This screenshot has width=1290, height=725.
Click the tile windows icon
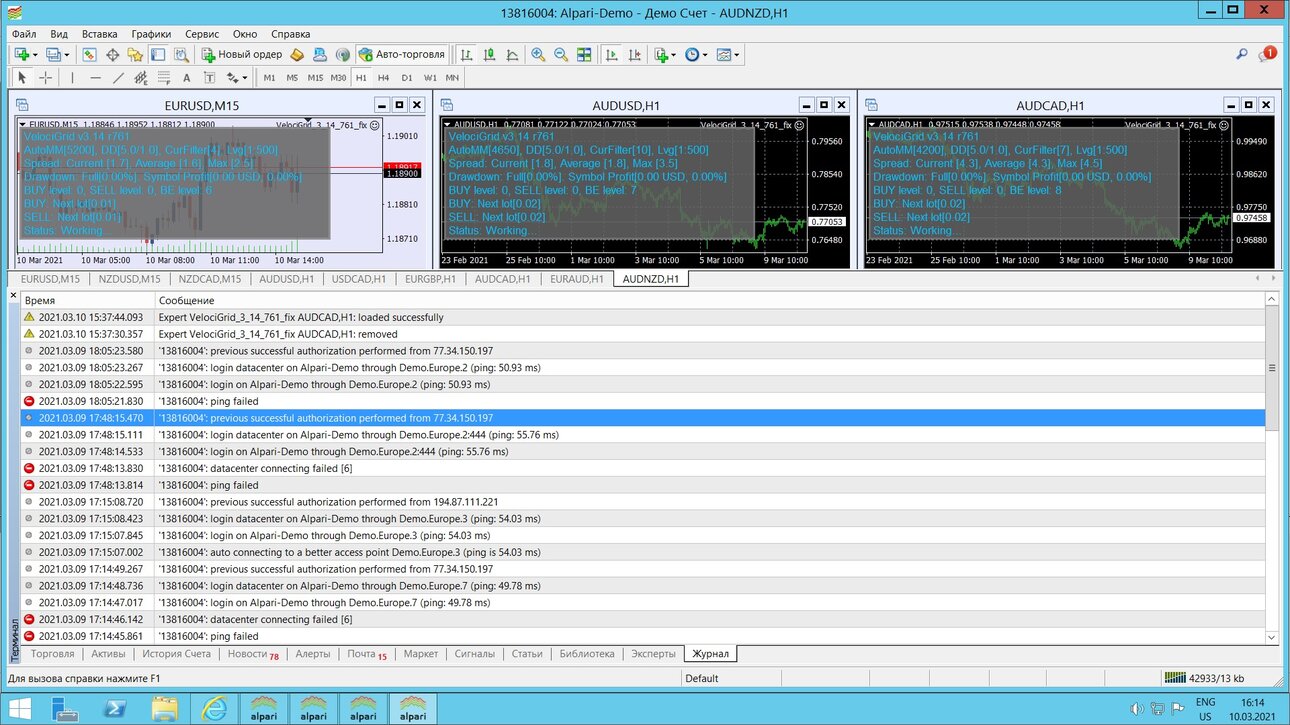click(x=584, y=55)
